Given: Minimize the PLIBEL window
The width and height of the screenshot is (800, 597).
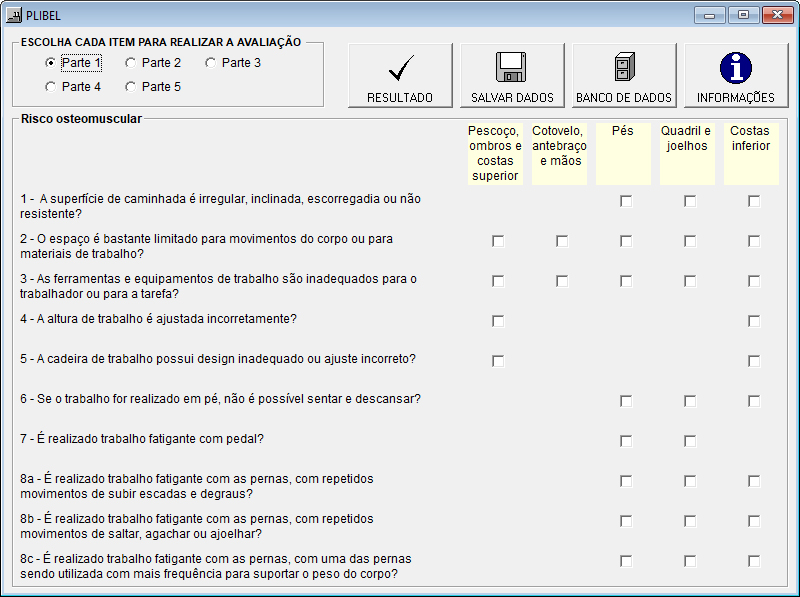Looking at the screenshot, I should click(x=709, y=15).
